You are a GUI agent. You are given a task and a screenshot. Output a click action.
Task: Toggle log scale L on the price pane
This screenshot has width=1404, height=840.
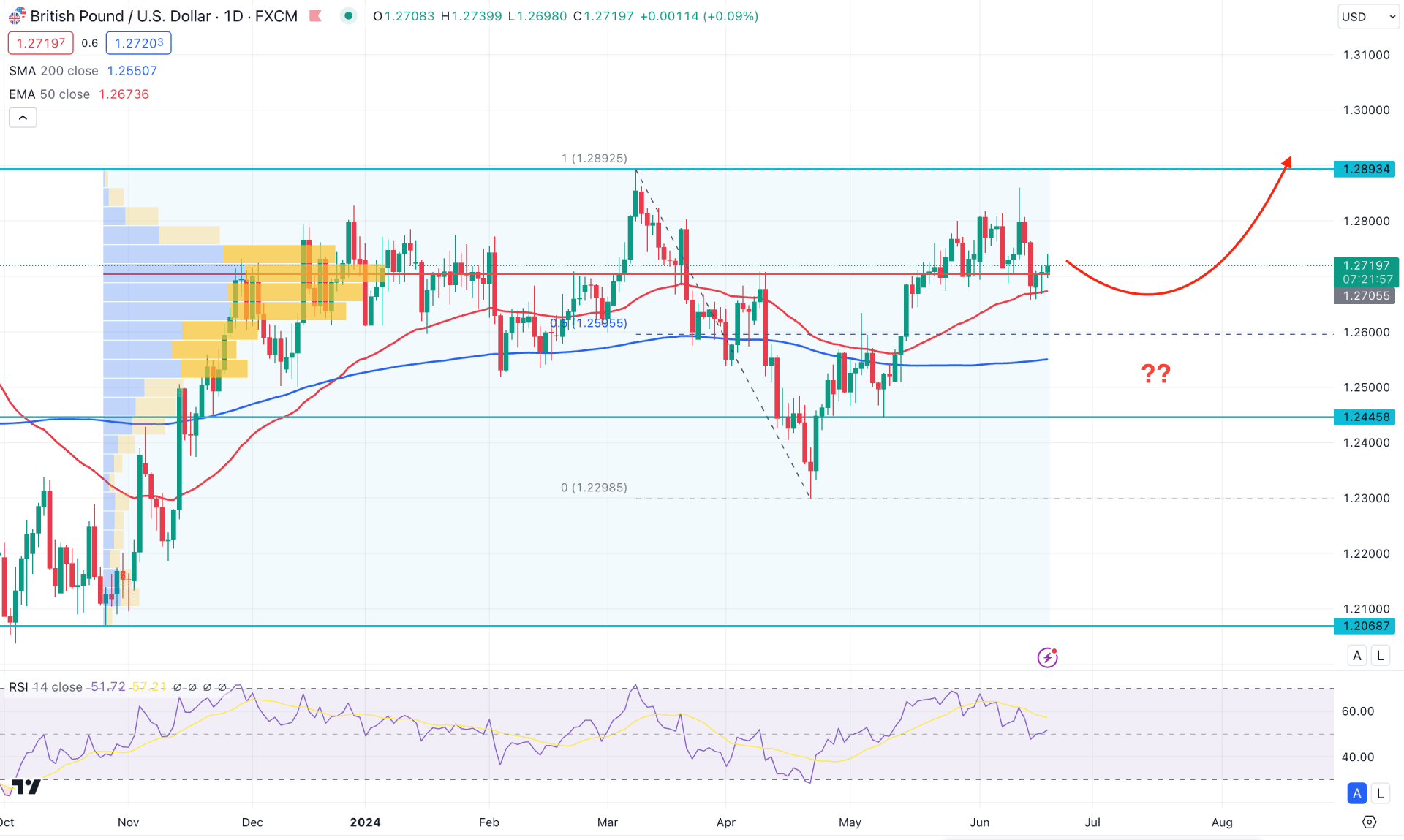1381,655
